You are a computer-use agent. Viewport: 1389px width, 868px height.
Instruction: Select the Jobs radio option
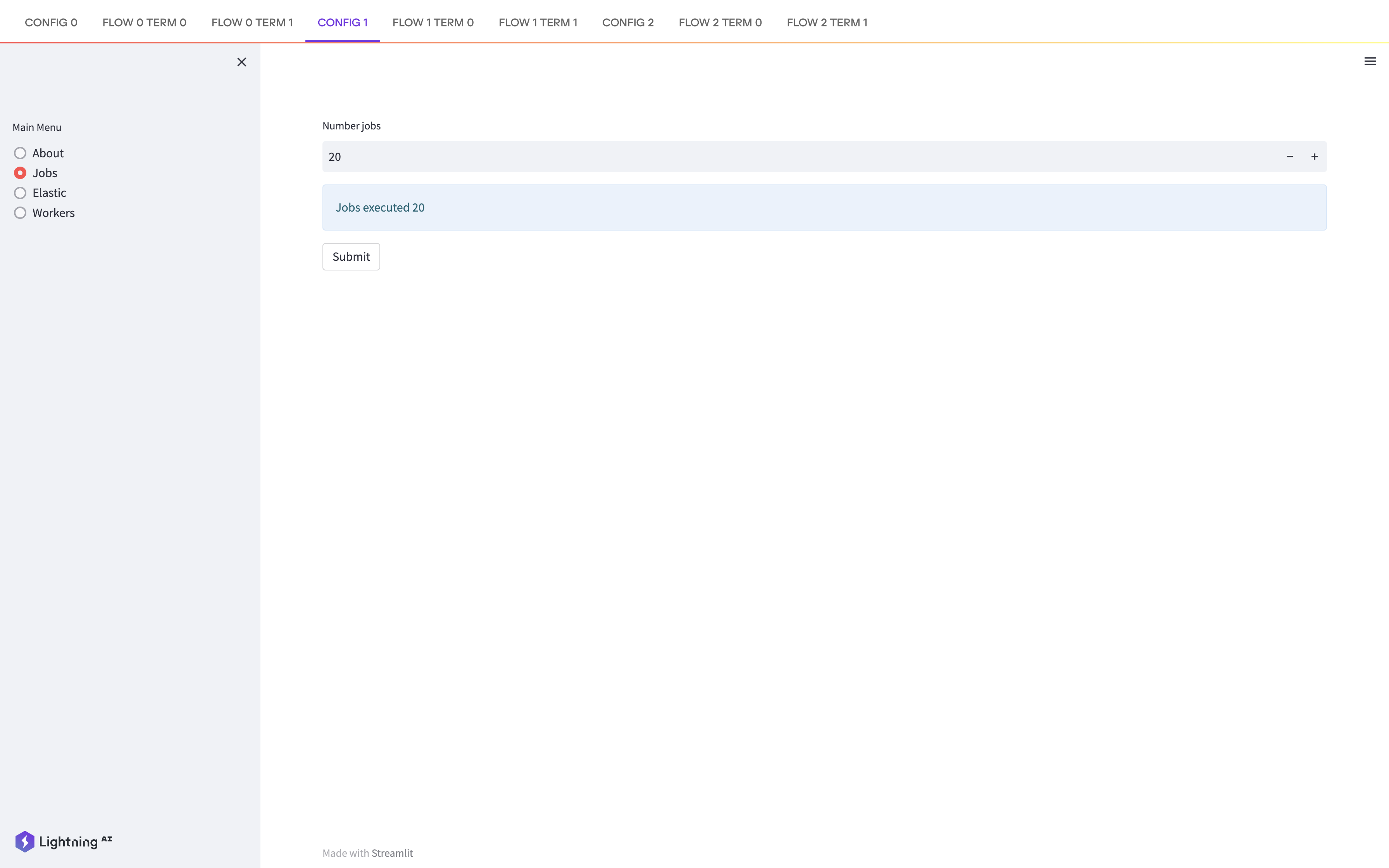[x=20, y=173]
